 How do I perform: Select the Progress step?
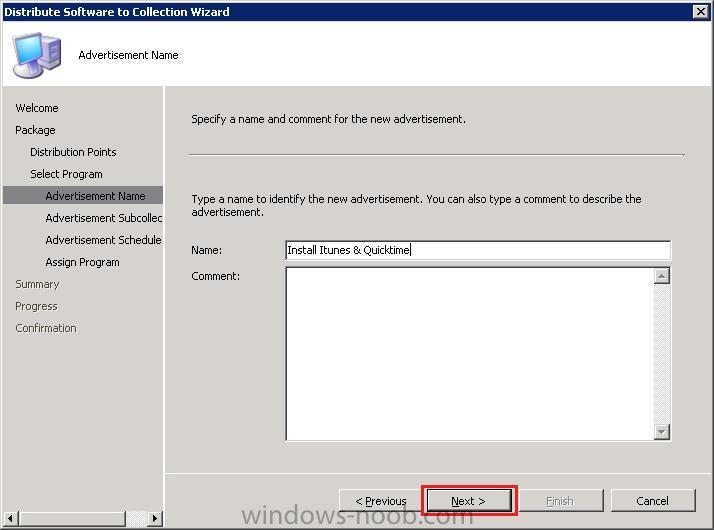click(36, 306)
